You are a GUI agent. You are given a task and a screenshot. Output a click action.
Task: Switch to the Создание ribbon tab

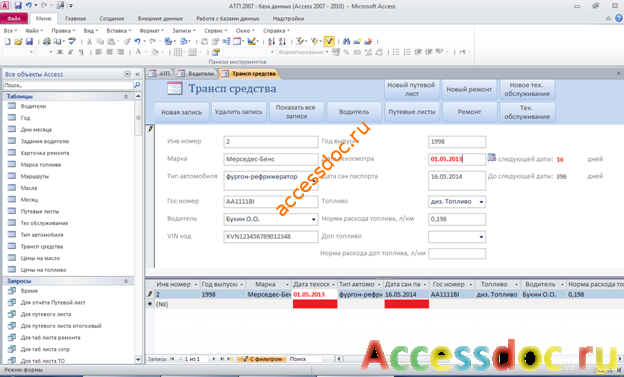(111, 18)
